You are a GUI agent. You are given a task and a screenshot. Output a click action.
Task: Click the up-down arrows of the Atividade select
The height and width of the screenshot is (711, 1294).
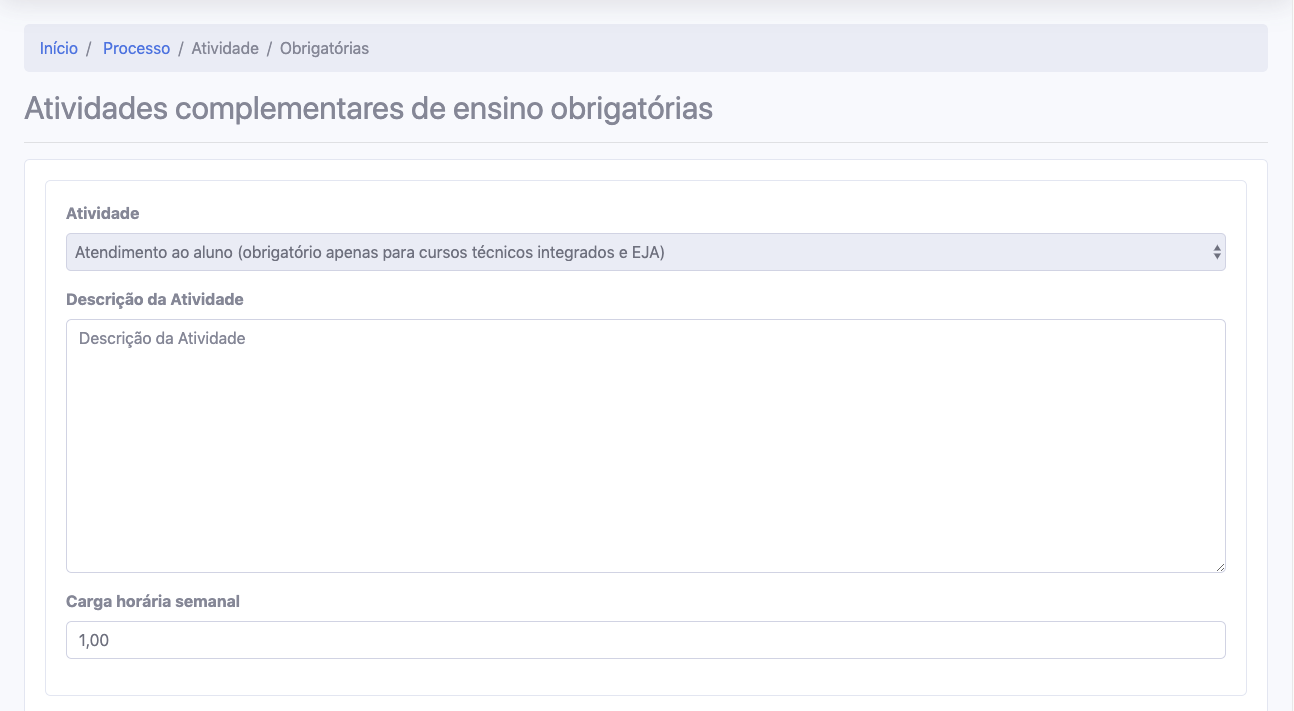[1216, 252]
